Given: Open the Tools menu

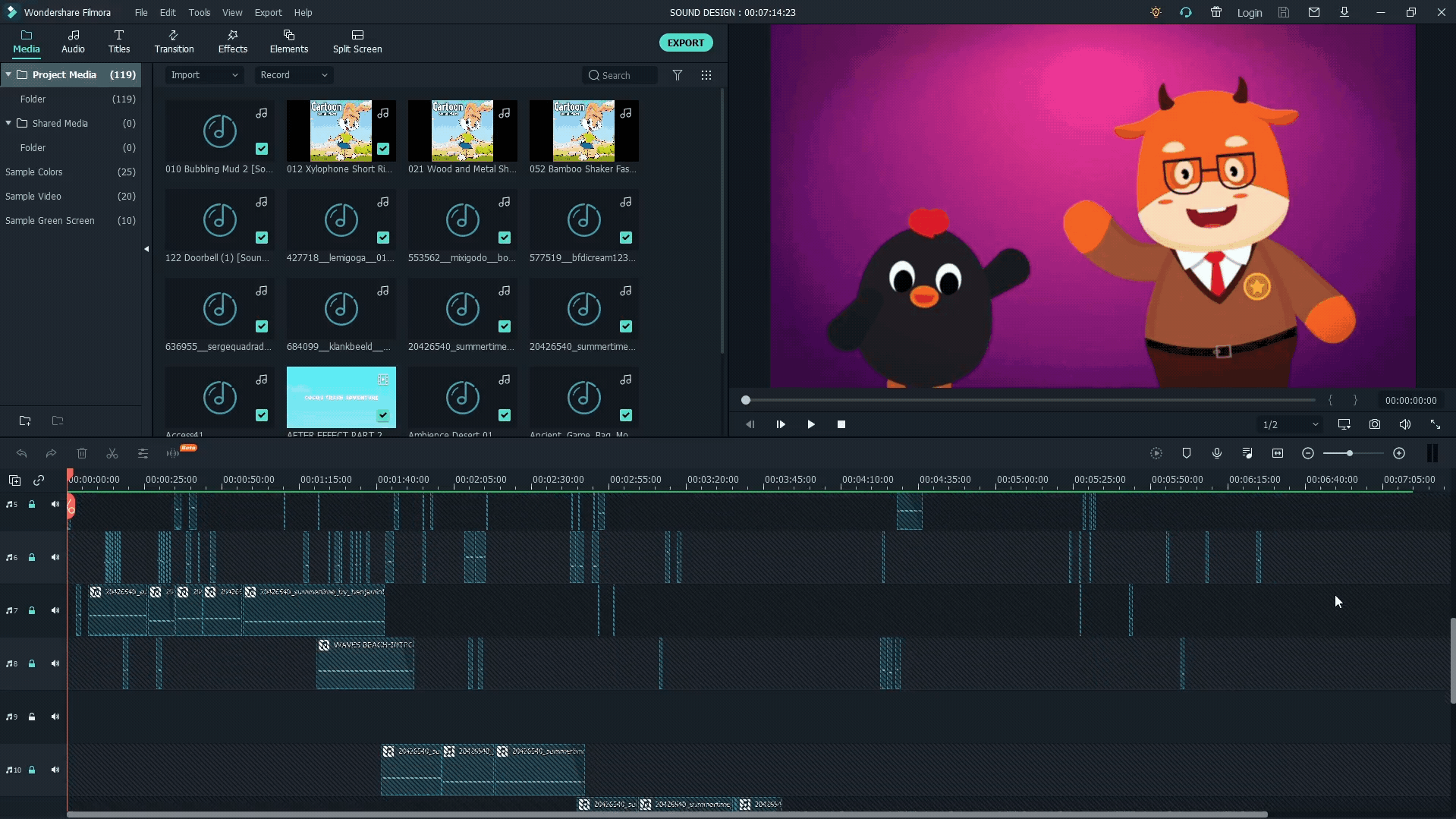Looking at the screenshot, I should tap(200, 12).
